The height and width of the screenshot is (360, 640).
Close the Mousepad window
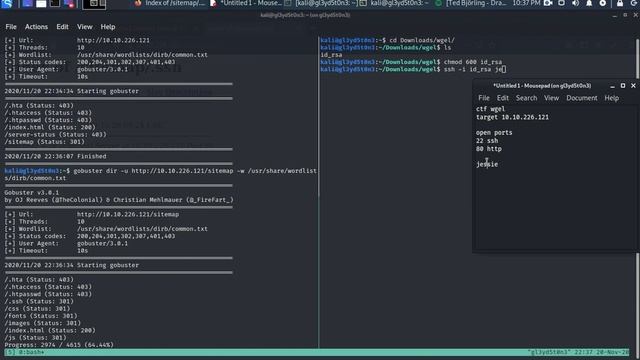pyautogui.click(x=633, y=85)
